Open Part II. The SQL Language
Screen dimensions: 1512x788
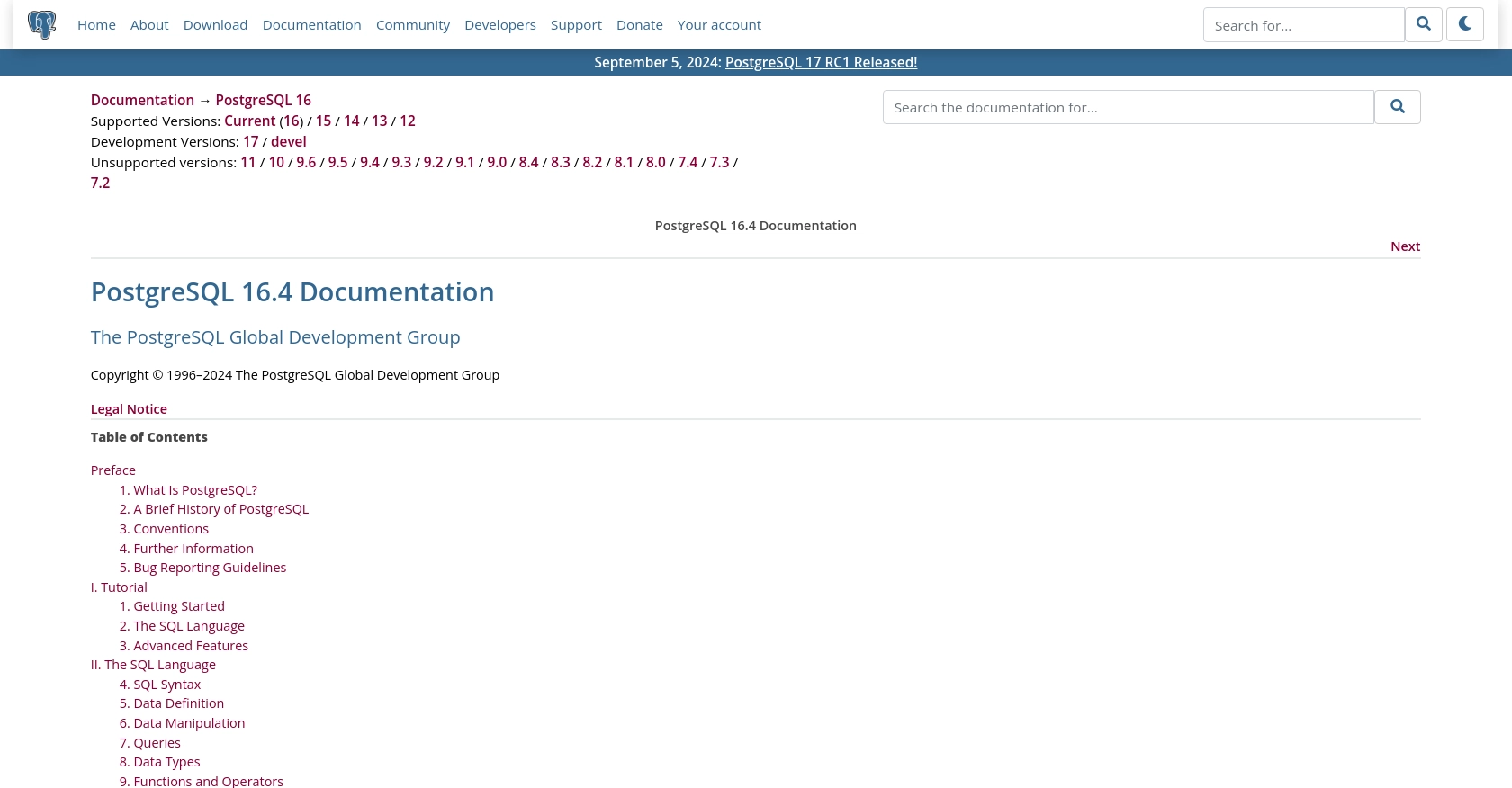click(153, 665)
